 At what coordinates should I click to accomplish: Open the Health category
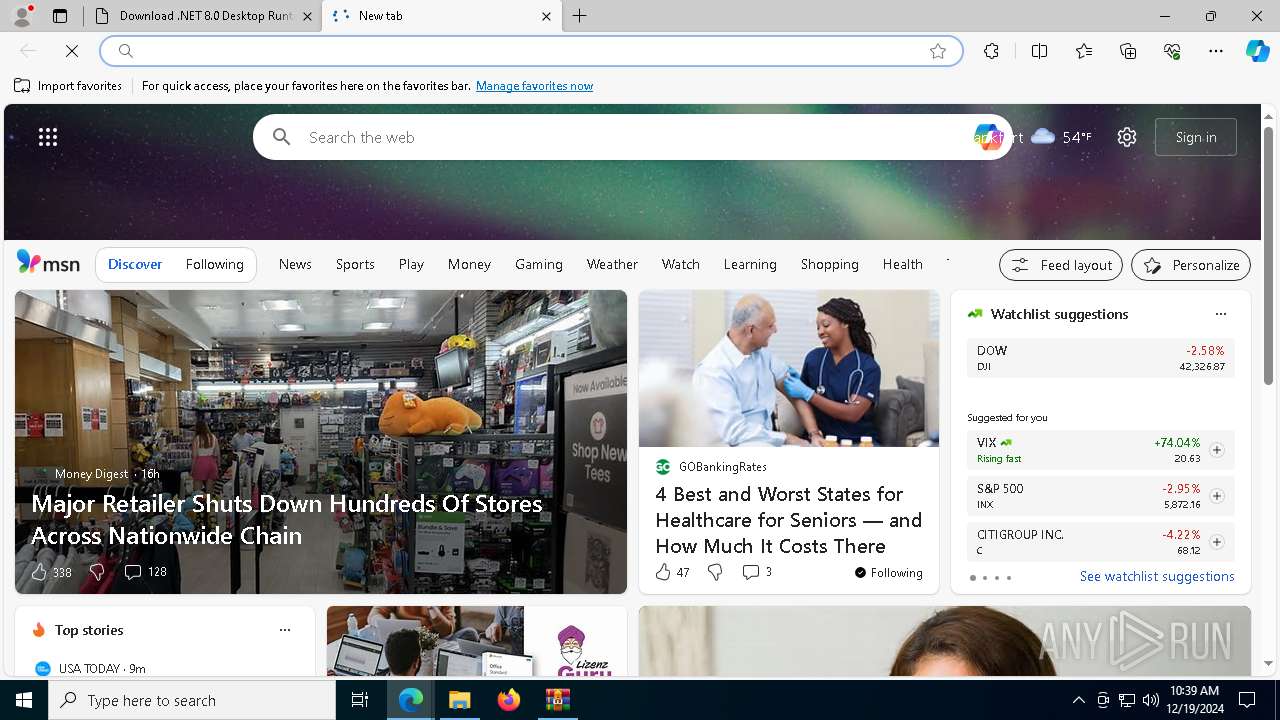[x=903, y=264]
